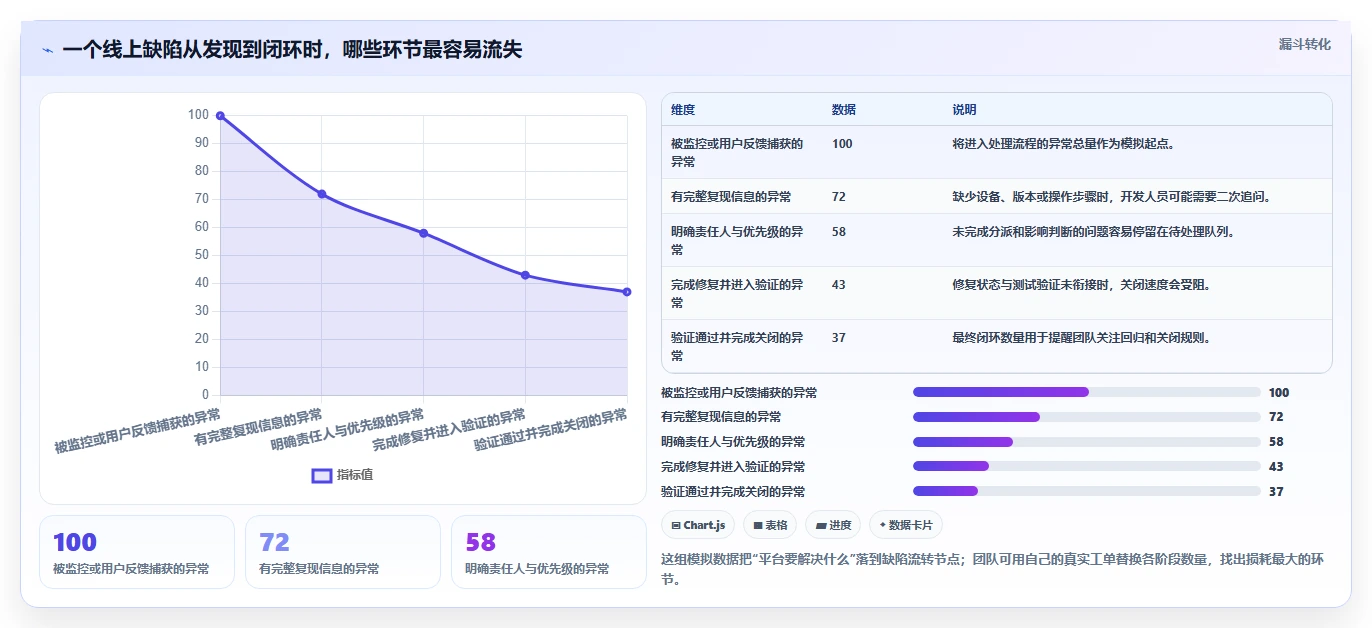Click the Chart.js chip
This screenshot has height=628, width=1372.
point(698,525)
